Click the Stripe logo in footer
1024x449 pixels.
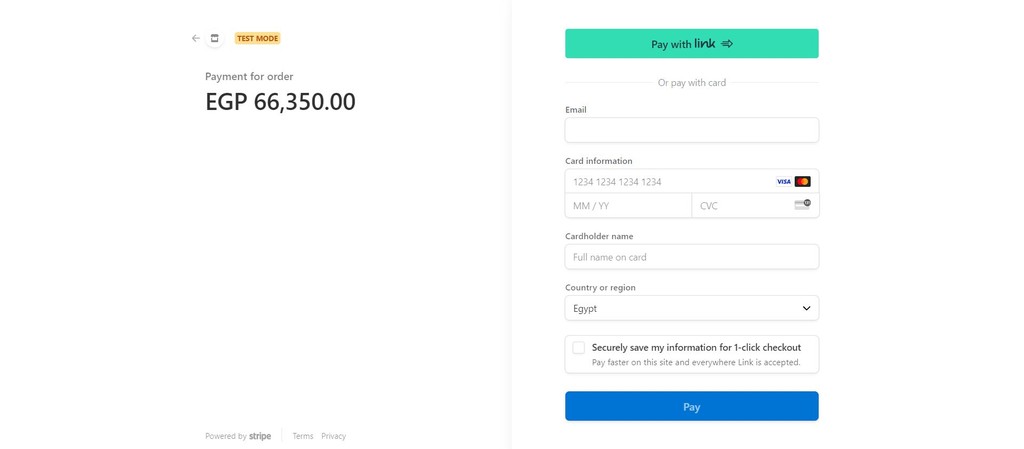tap(260, 436)
